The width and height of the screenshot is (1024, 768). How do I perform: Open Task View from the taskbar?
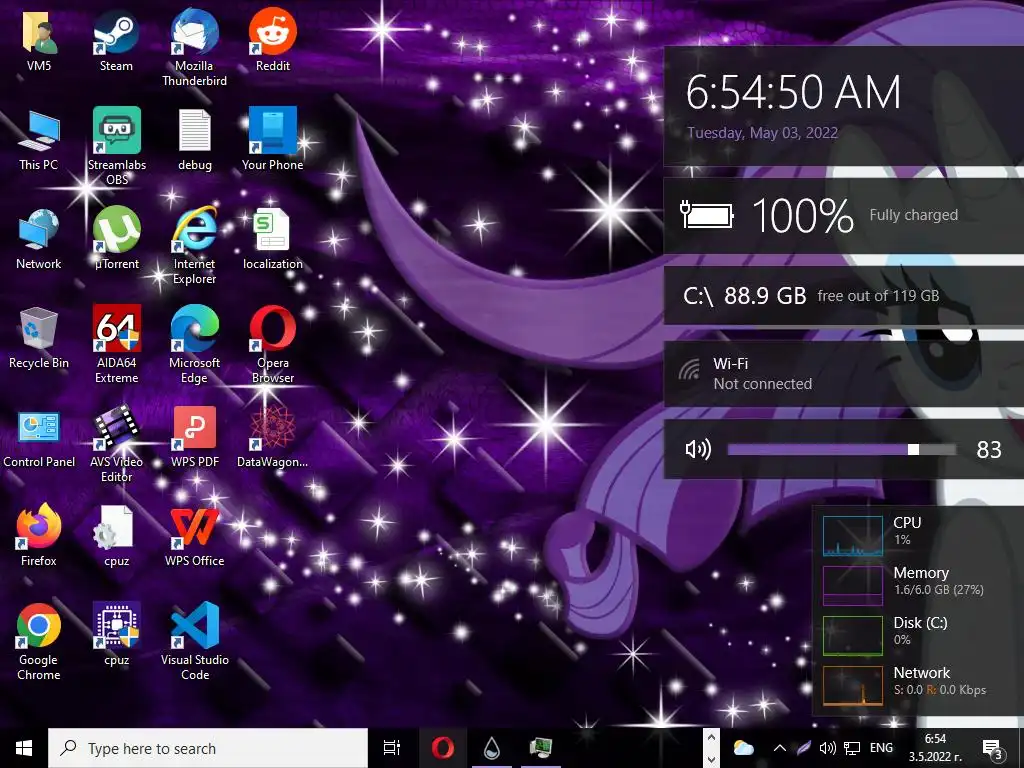[x=391, y=748]
